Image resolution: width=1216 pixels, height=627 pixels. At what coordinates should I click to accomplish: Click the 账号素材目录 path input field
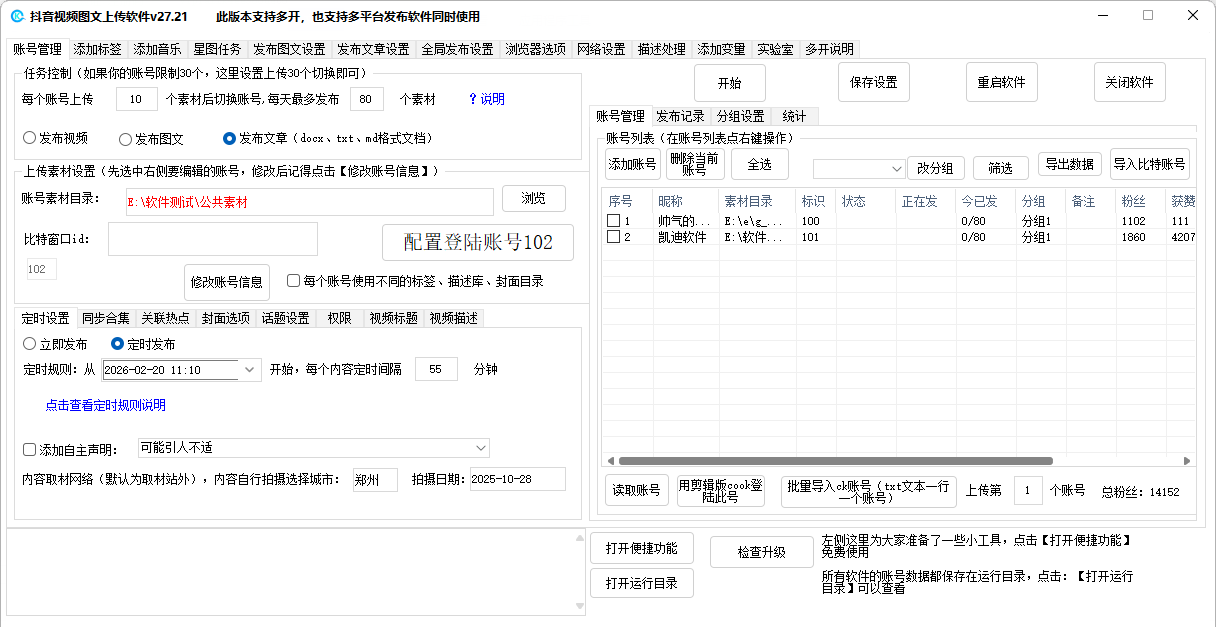click(308, 202)
